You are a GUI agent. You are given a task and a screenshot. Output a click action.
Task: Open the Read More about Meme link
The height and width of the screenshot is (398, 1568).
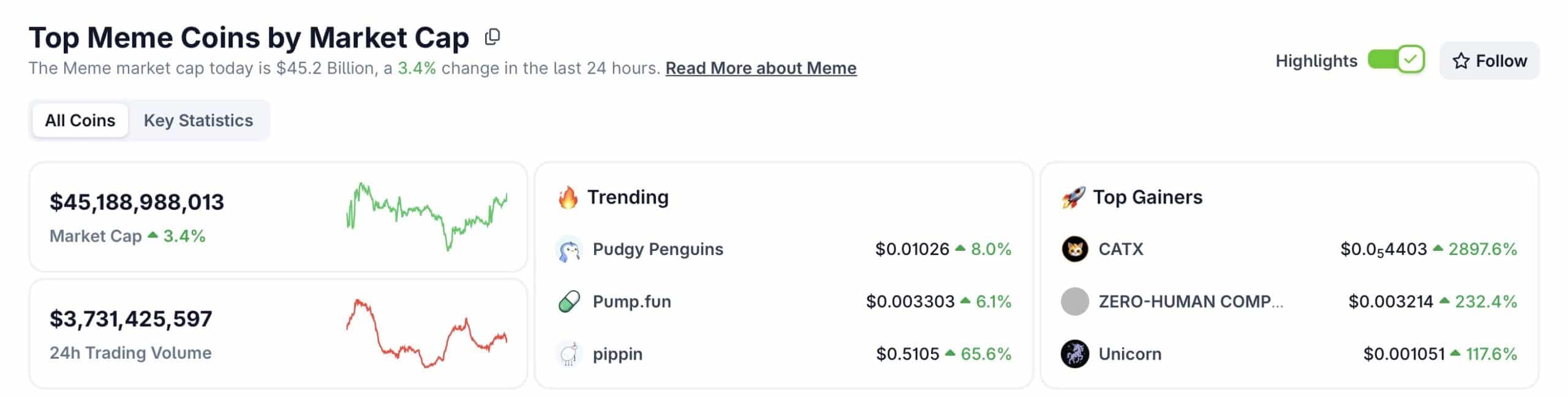pyautogui.click(x=761, y=68)
